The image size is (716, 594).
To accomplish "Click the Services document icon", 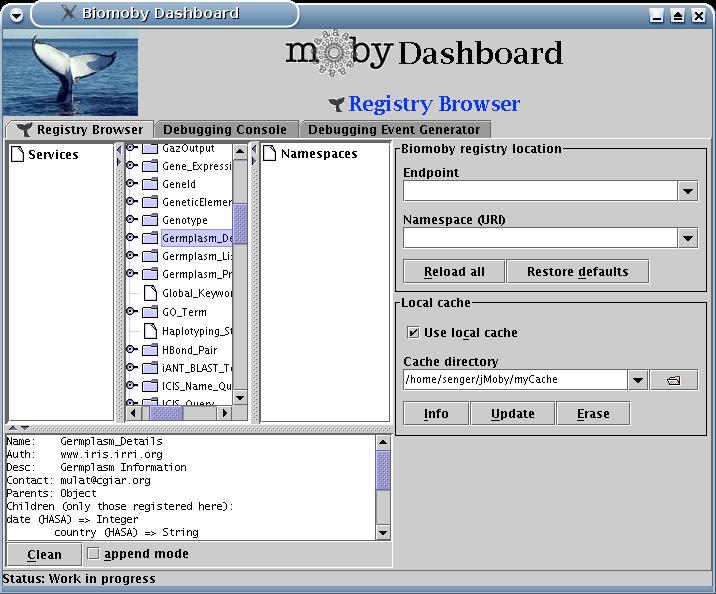I will (x=17, y=154).
